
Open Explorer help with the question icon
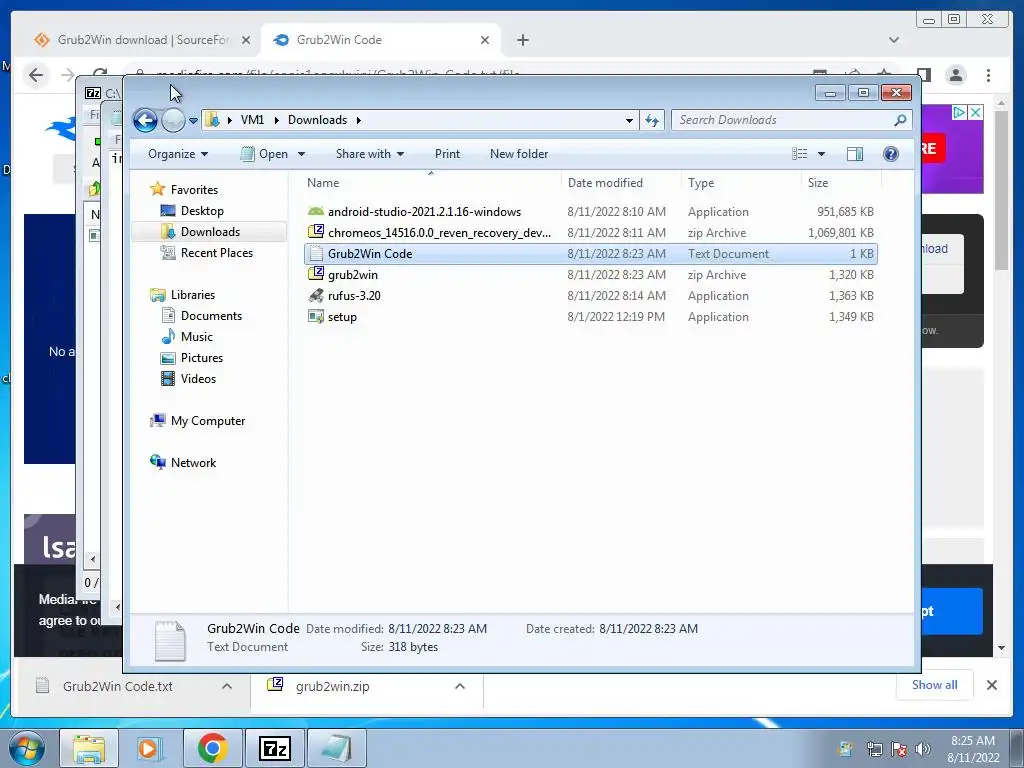tap(891, 154)
